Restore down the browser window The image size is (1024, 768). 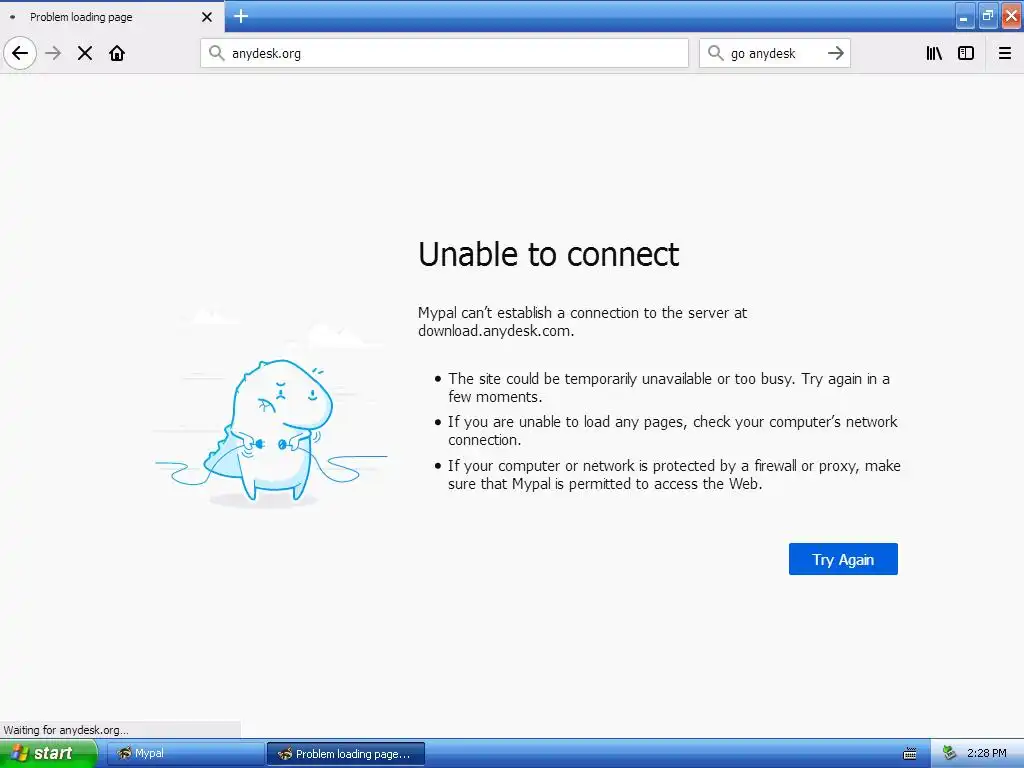coord(987,16)
